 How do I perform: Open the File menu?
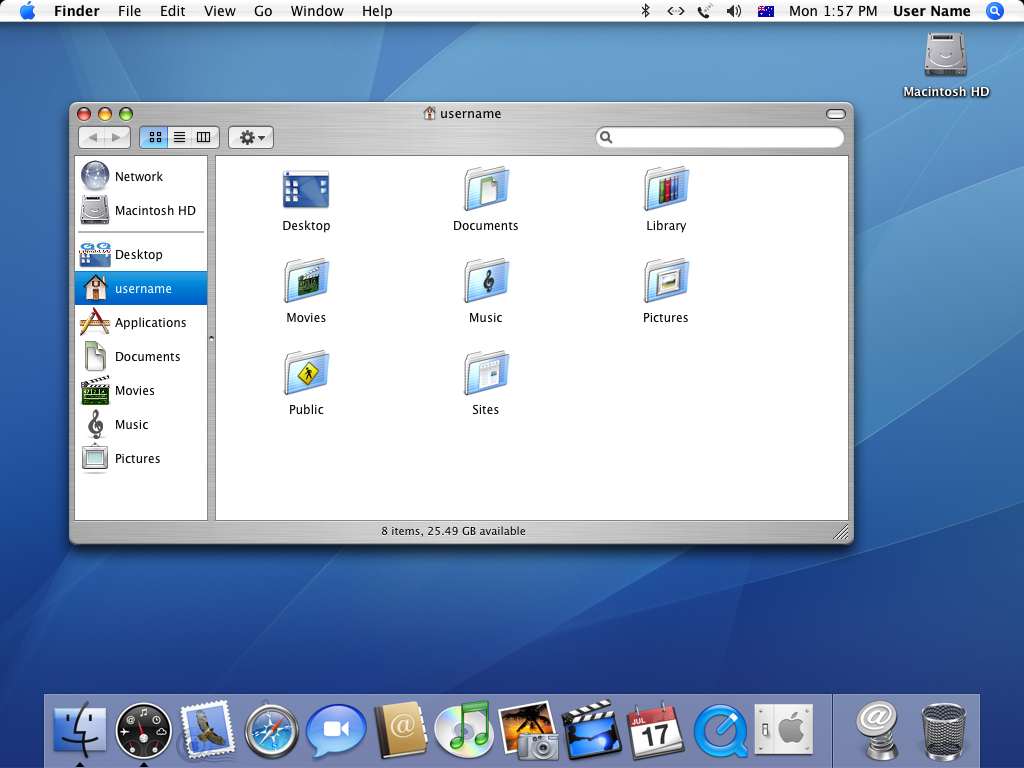[x=129, y=11]
